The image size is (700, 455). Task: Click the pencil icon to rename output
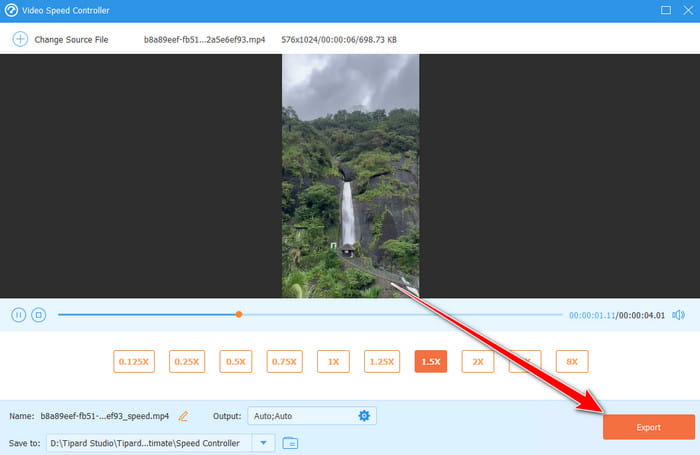coord(183,416)
